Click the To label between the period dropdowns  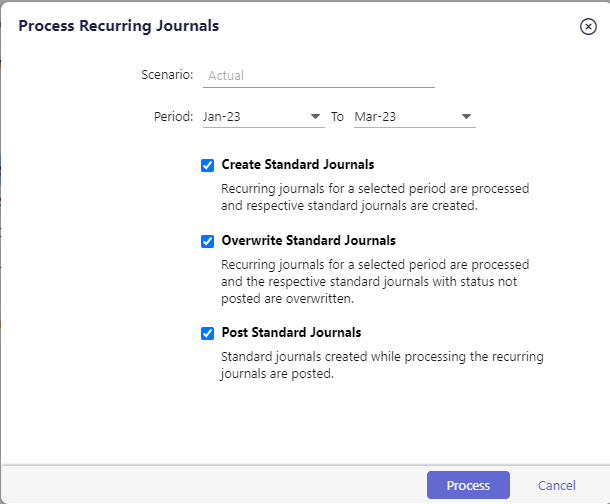(x=337, y=117)
